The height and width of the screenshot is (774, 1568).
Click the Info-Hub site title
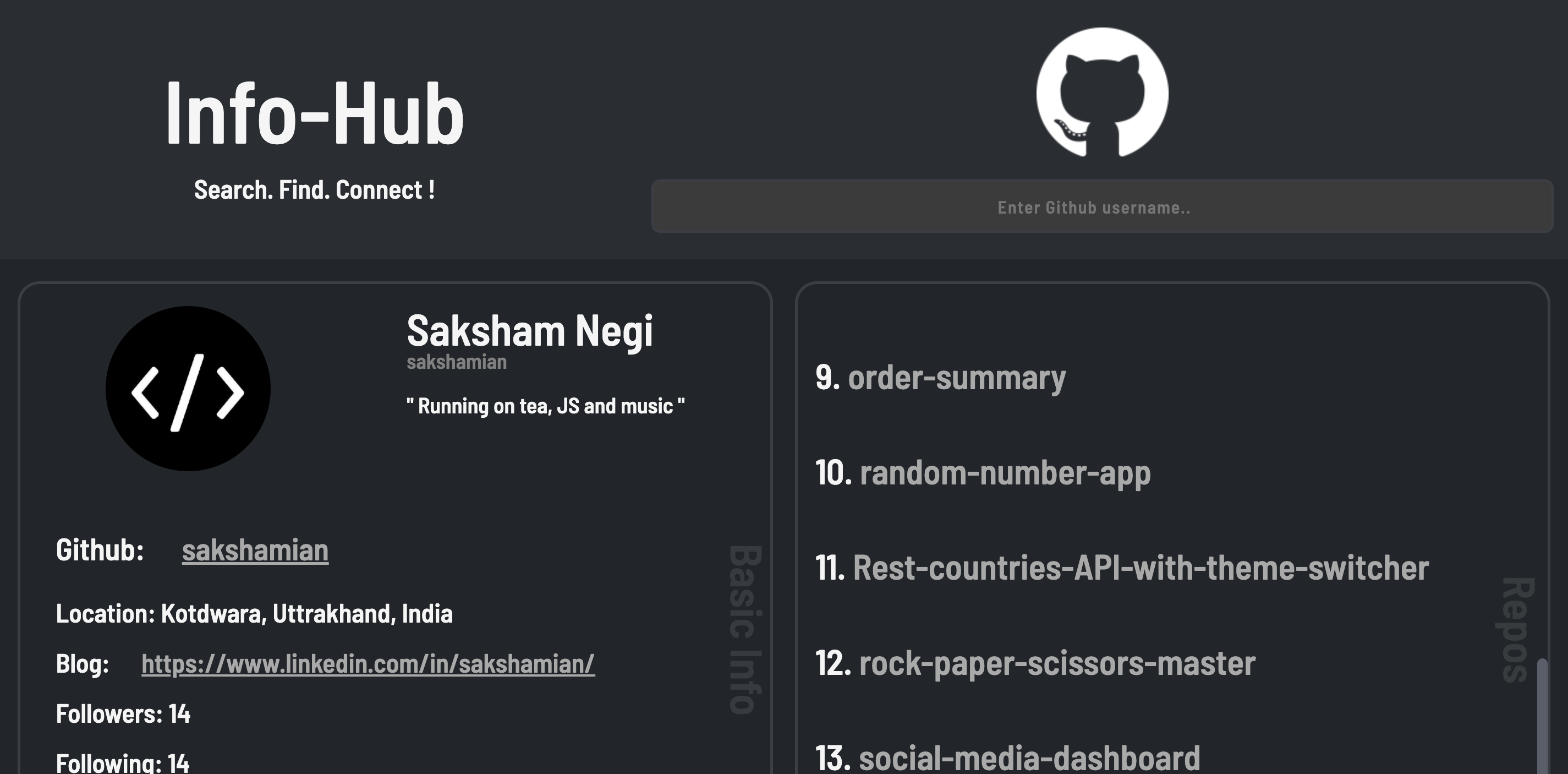(x=314, y=113)
